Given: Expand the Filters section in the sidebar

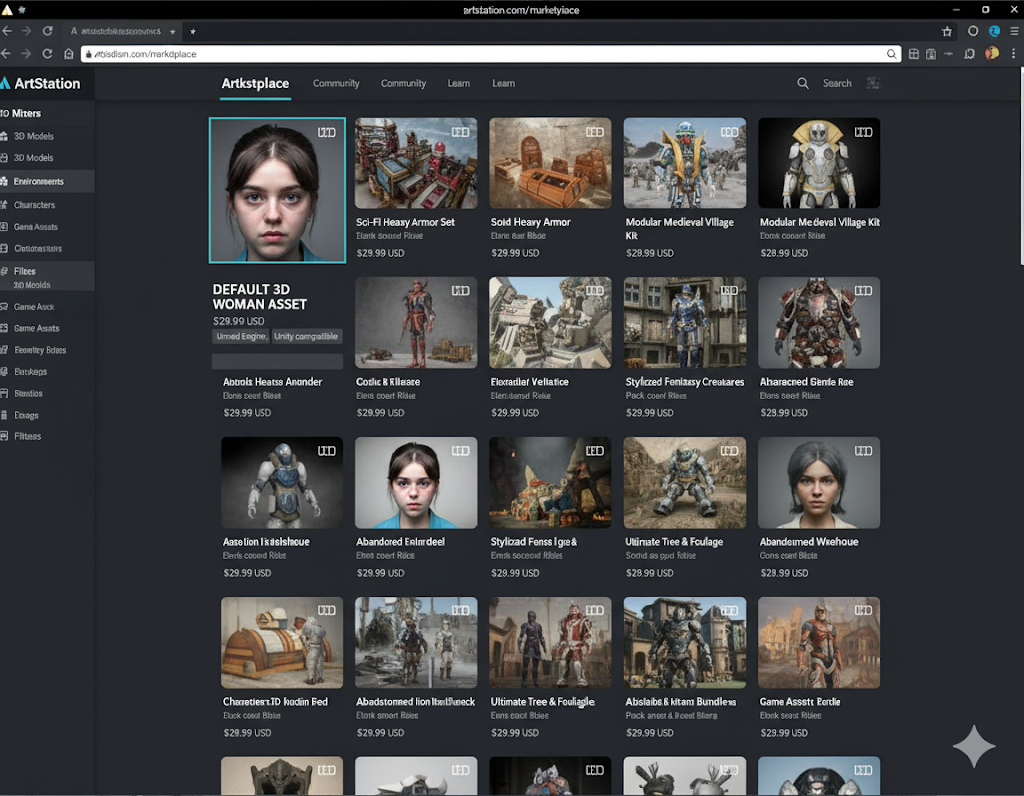Looking at the screenshot, I should pos(25,271).
